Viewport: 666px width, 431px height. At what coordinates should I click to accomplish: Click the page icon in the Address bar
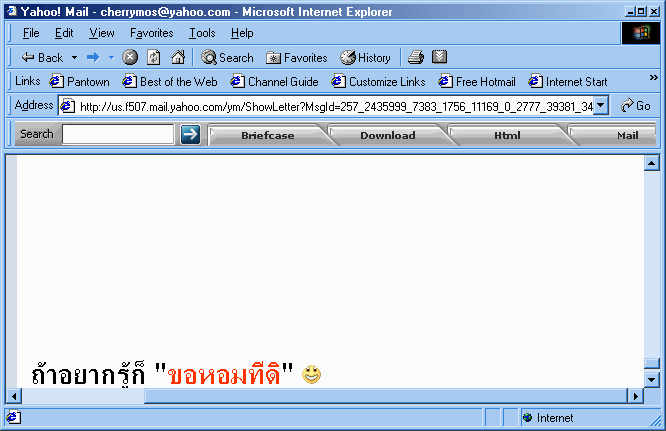click(x=68, y=106)
